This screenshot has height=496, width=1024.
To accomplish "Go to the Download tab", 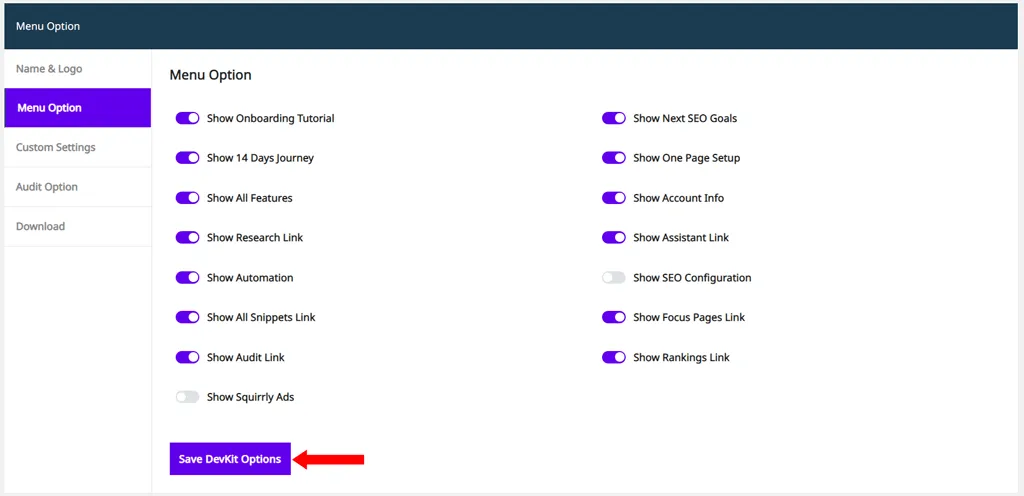I will click(78, 226).
